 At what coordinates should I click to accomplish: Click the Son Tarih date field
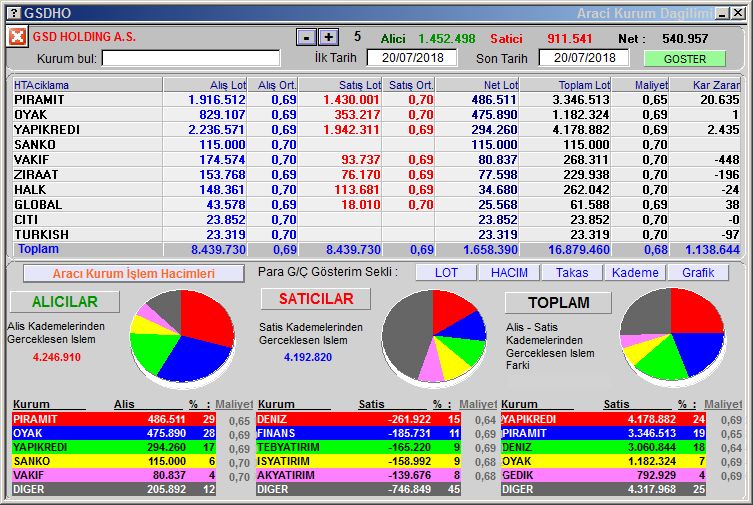tap(584, 58)
